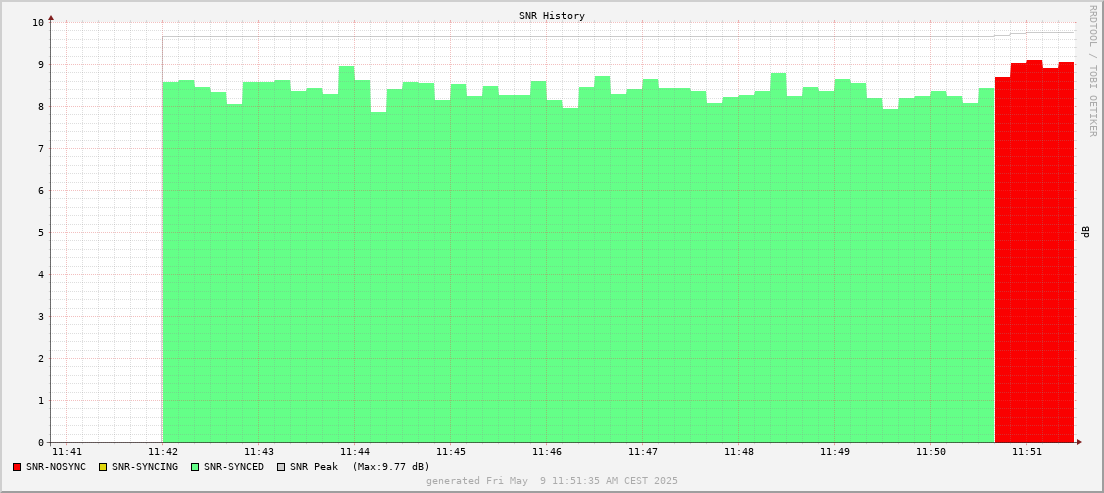Click the y-axis value 10
Screen dimensions: 1104x493
tap(38, 23)
